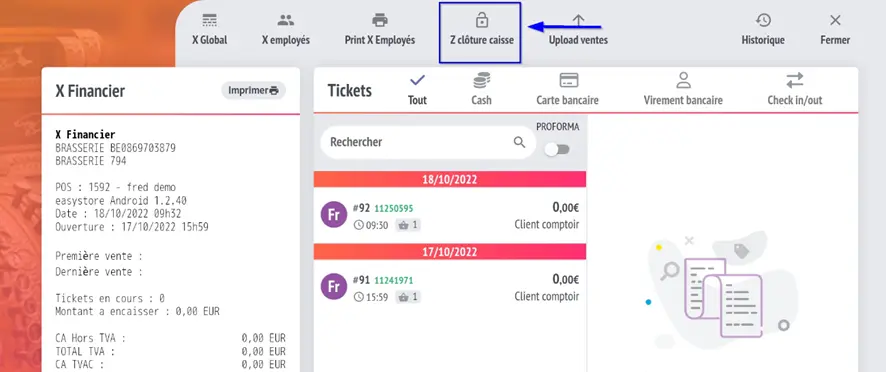
Task: Open the X Global report
Action: (x=209, y=30)
